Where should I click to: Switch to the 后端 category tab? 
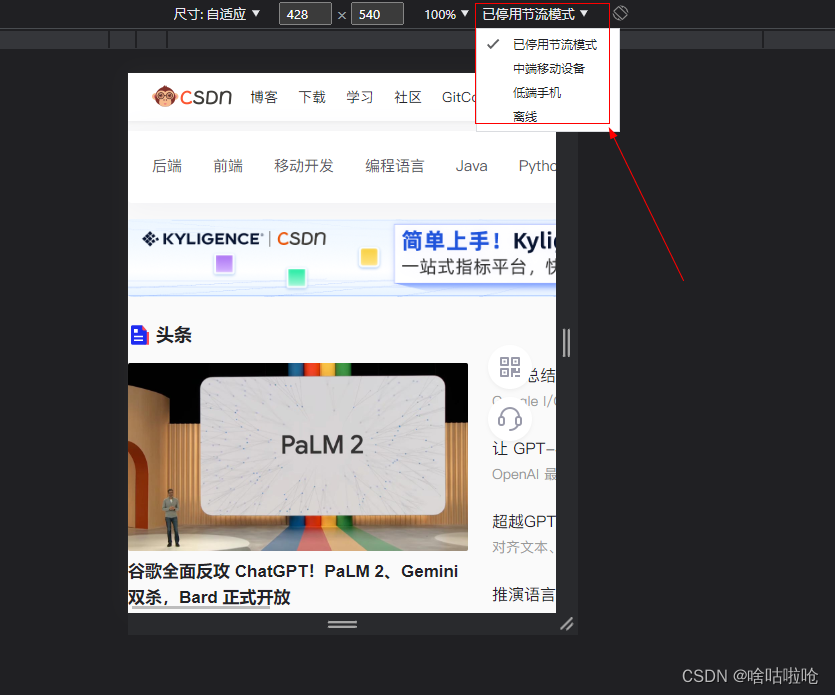tap(167, 166)
